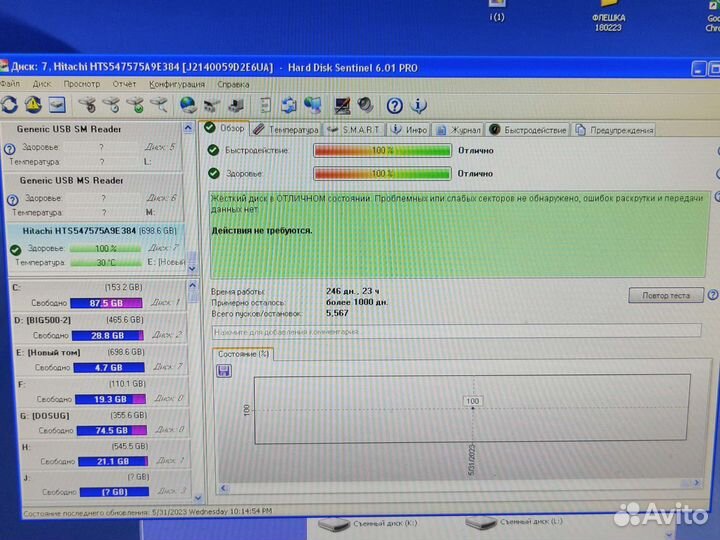Click Съемный диск (K:) in the taskbar
Screen dimensions: 720x540
[368, 524]
